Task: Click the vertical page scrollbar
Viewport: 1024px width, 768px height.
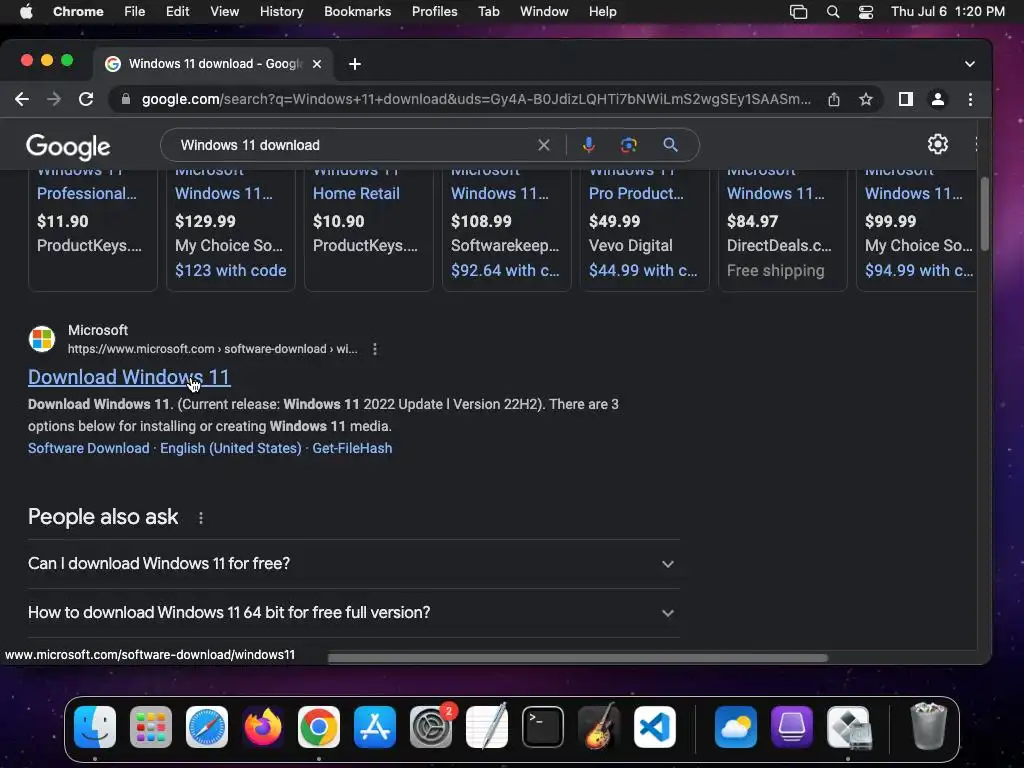Action: (984, 212)
